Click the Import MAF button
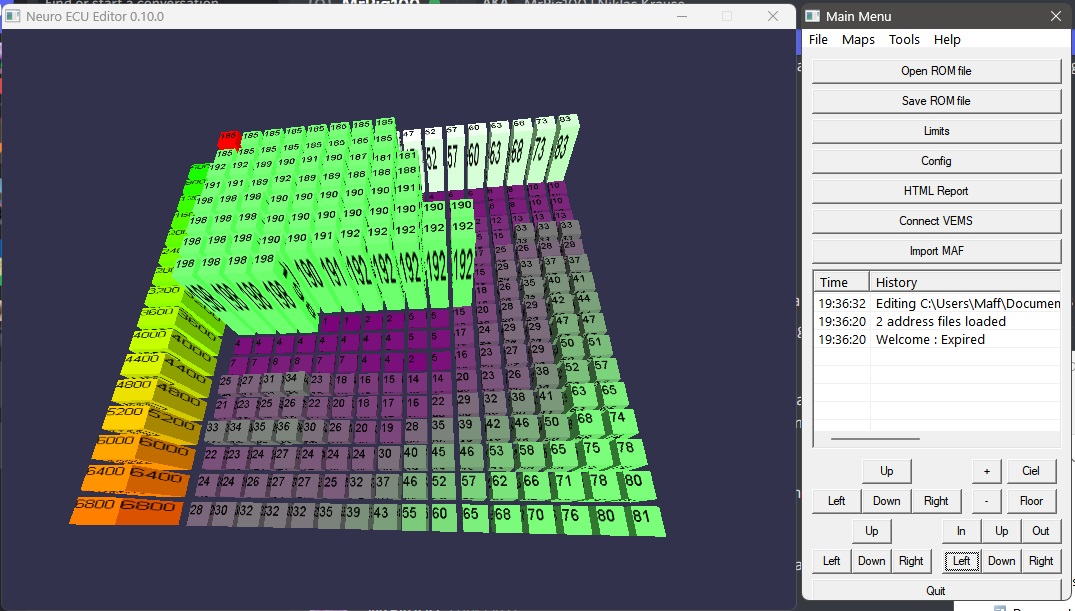 (937, 251)
